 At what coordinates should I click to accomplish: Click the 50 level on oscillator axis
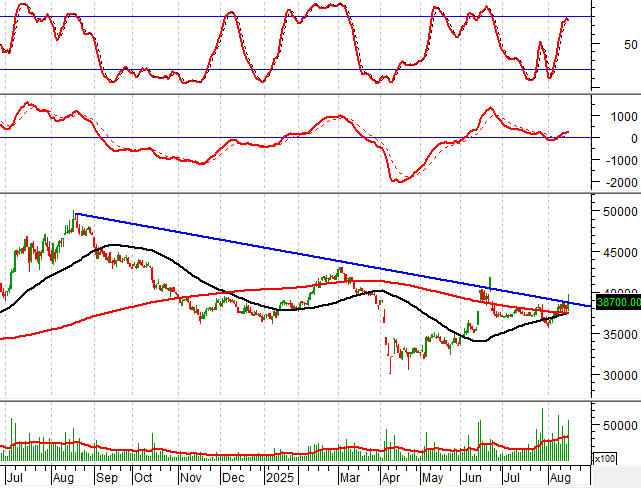629,45
